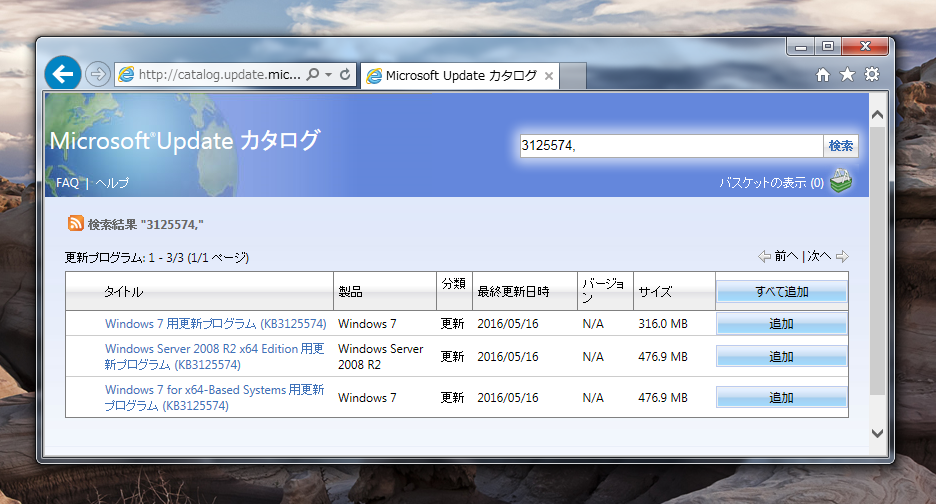Refresh the page with reload icon

(345, 75)
